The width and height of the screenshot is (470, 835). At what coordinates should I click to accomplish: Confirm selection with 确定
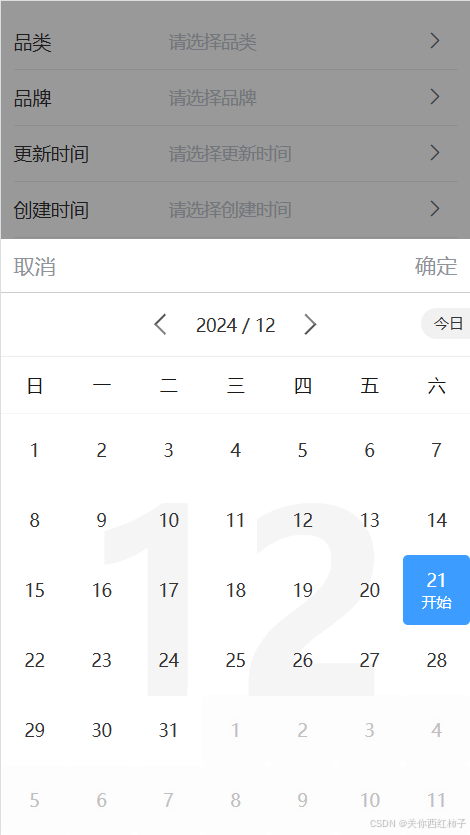(436, 266)
